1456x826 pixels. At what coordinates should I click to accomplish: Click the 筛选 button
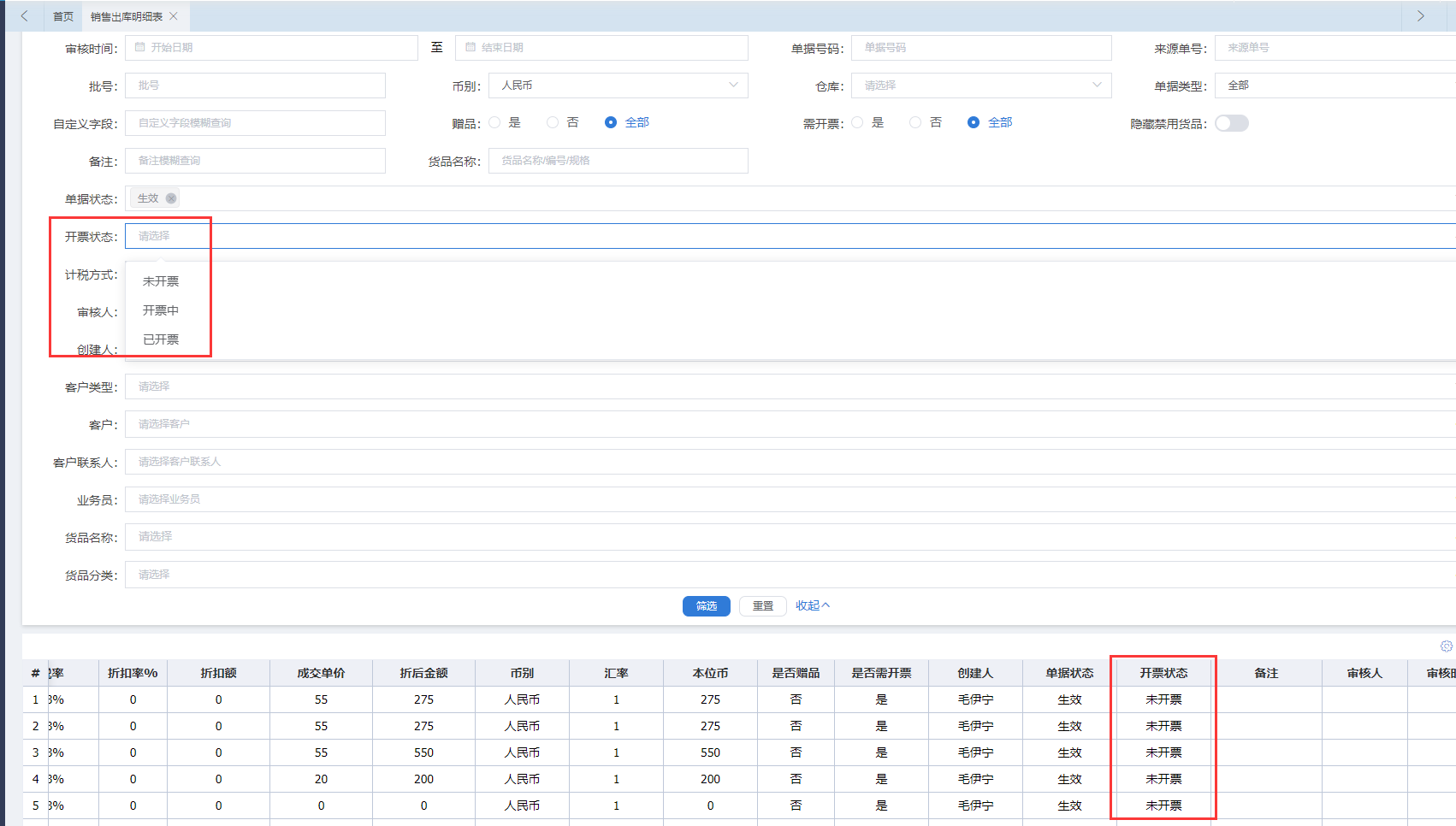coord(707,606)
